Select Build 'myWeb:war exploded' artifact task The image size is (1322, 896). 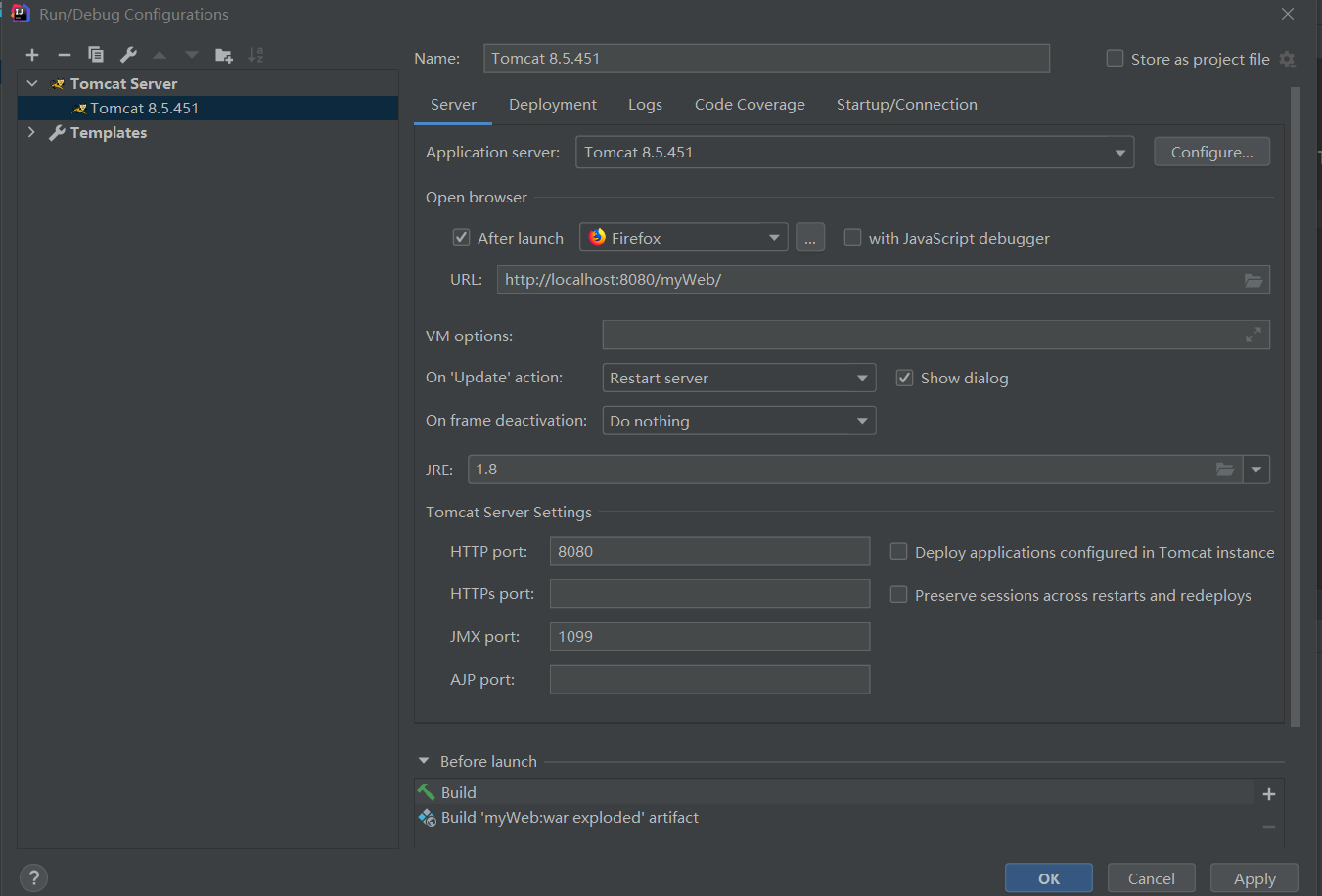[834, 818]
